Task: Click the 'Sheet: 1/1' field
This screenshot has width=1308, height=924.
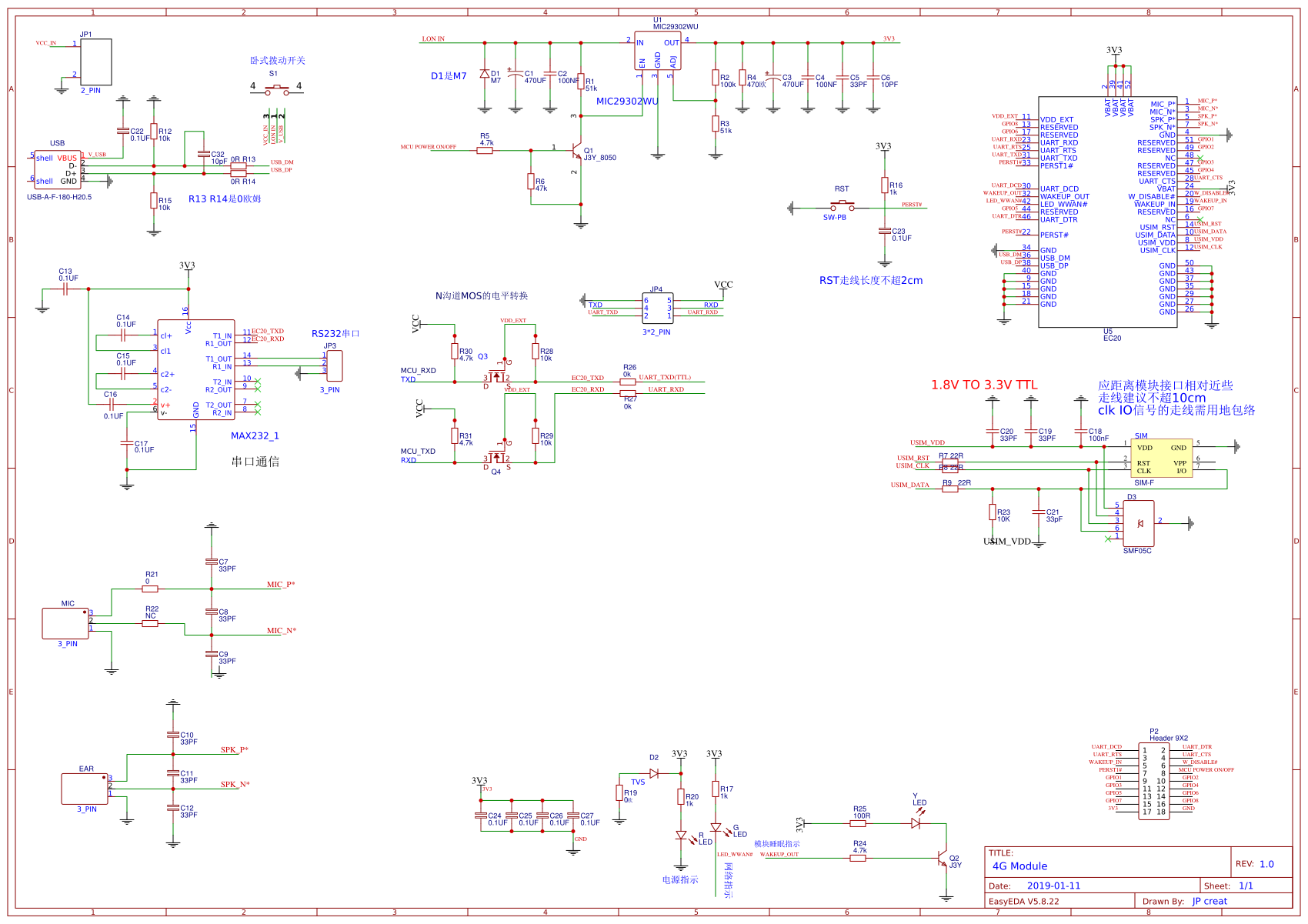Action: pos(1228,886)
